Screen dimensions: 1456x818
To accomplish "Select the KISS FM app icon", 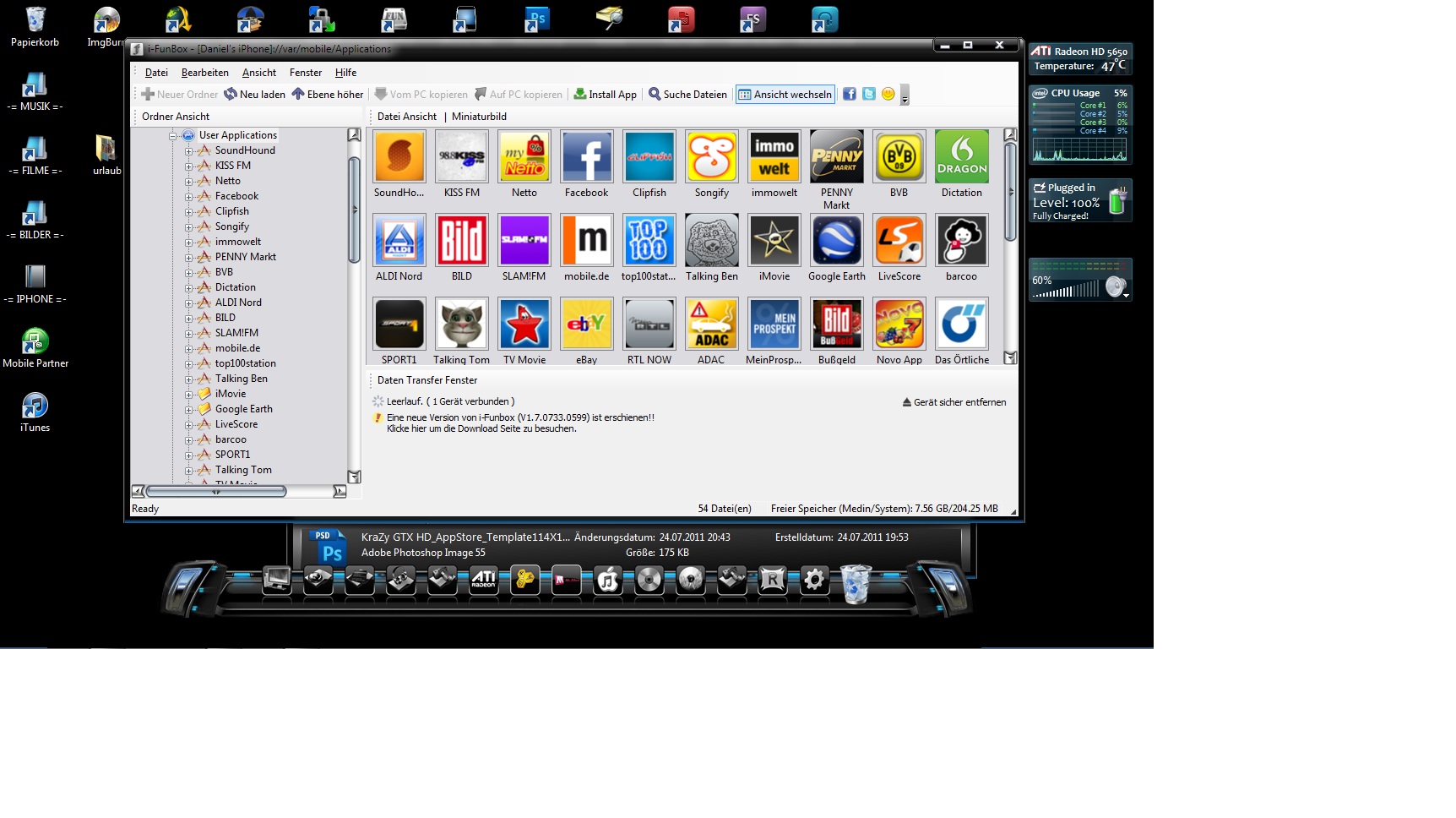I will pos(462,156).
